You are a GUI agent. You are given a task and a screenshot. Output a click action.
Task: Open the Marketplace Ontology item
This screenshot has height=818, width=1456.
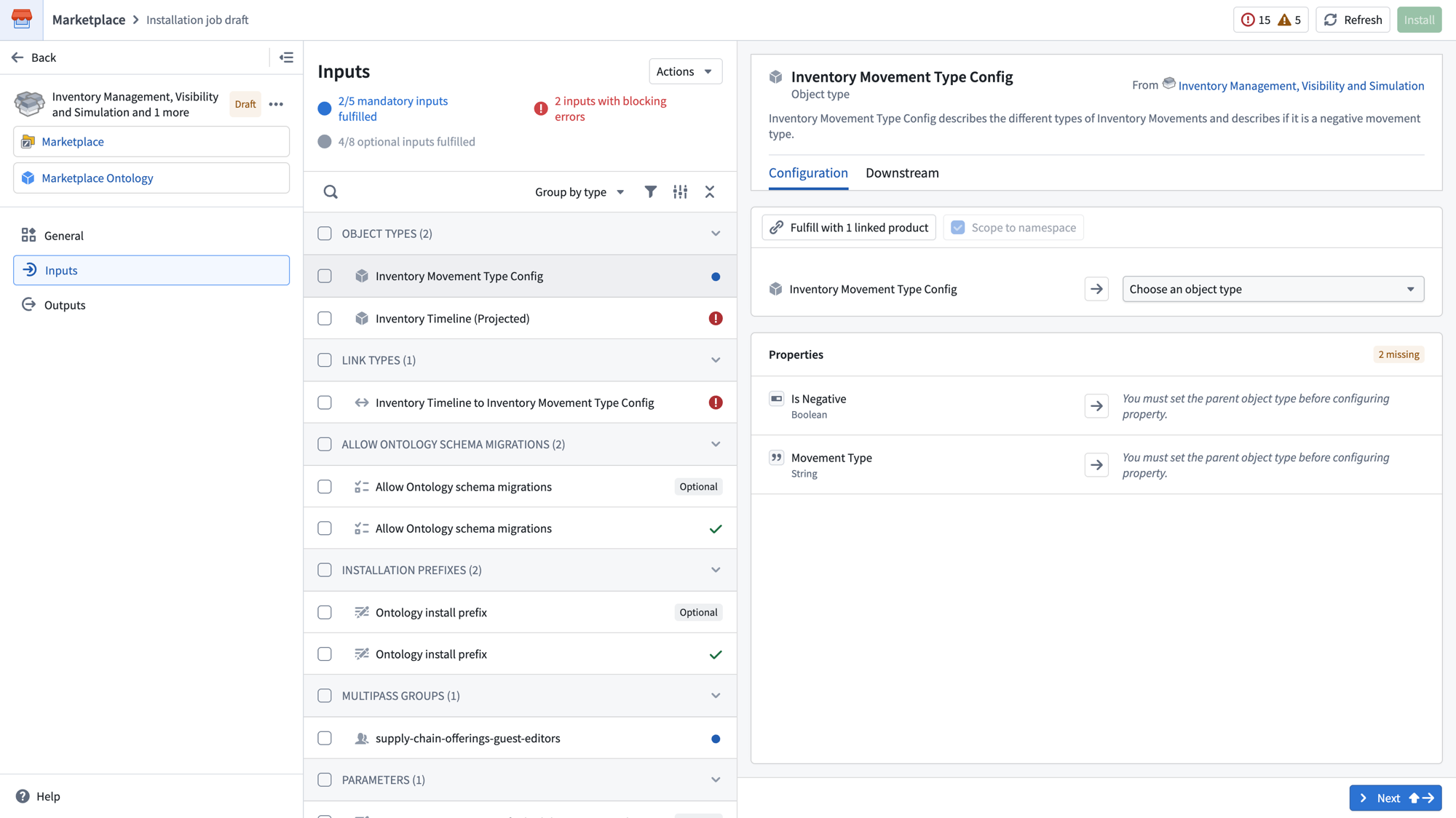pyautogui.click(x=151, y=178)
